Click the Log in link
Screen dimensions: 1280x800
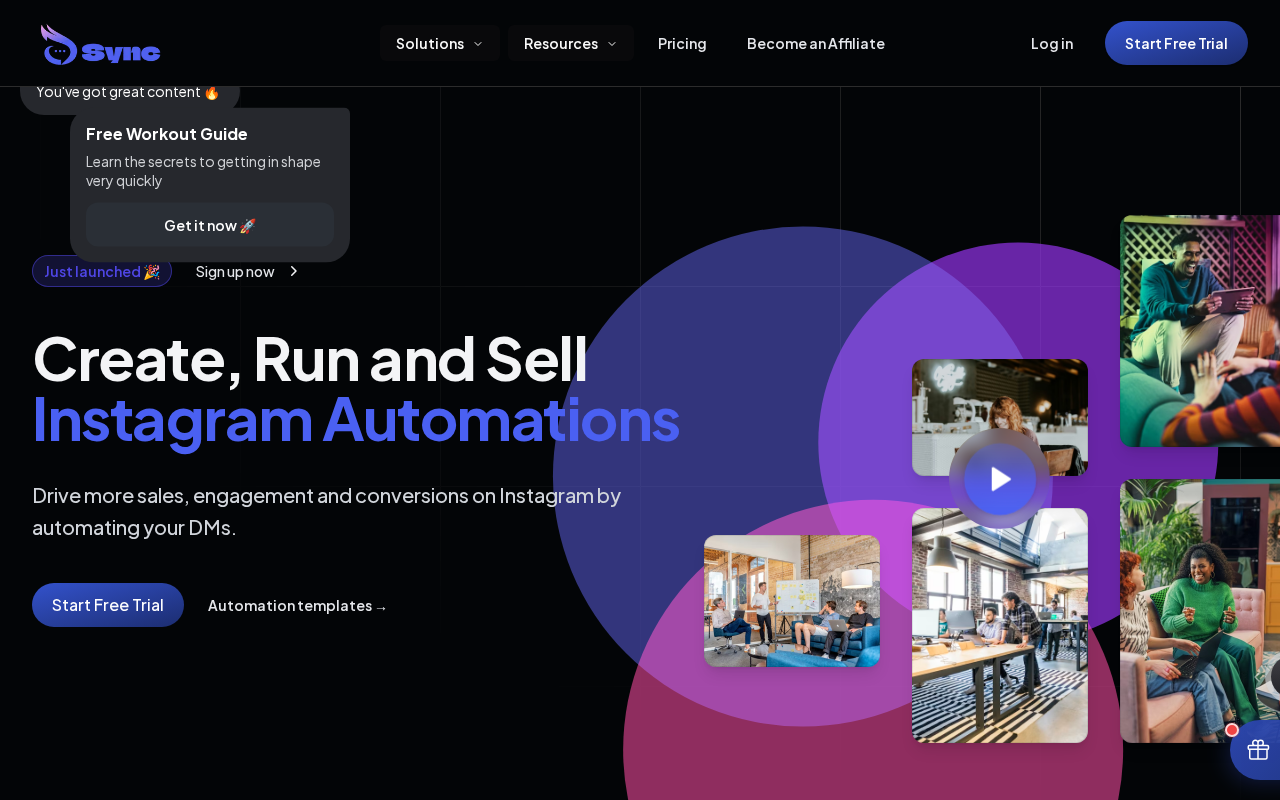[1052, 43]
